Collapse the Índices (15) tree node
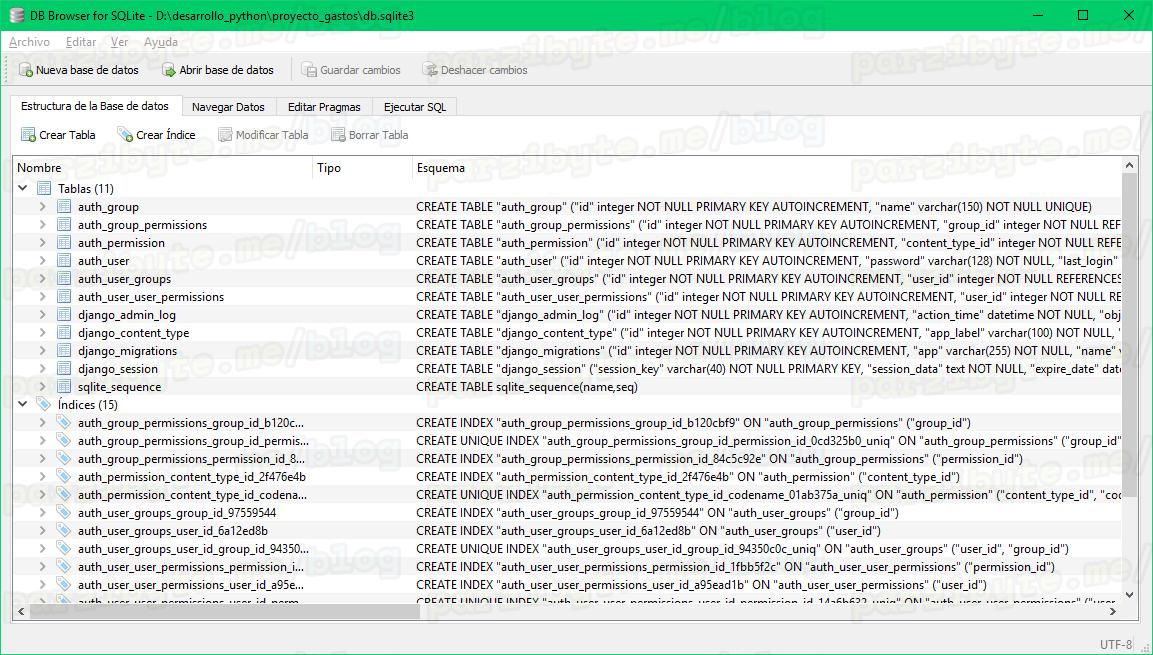This screenshot has width=1153, height=655. 23,405
